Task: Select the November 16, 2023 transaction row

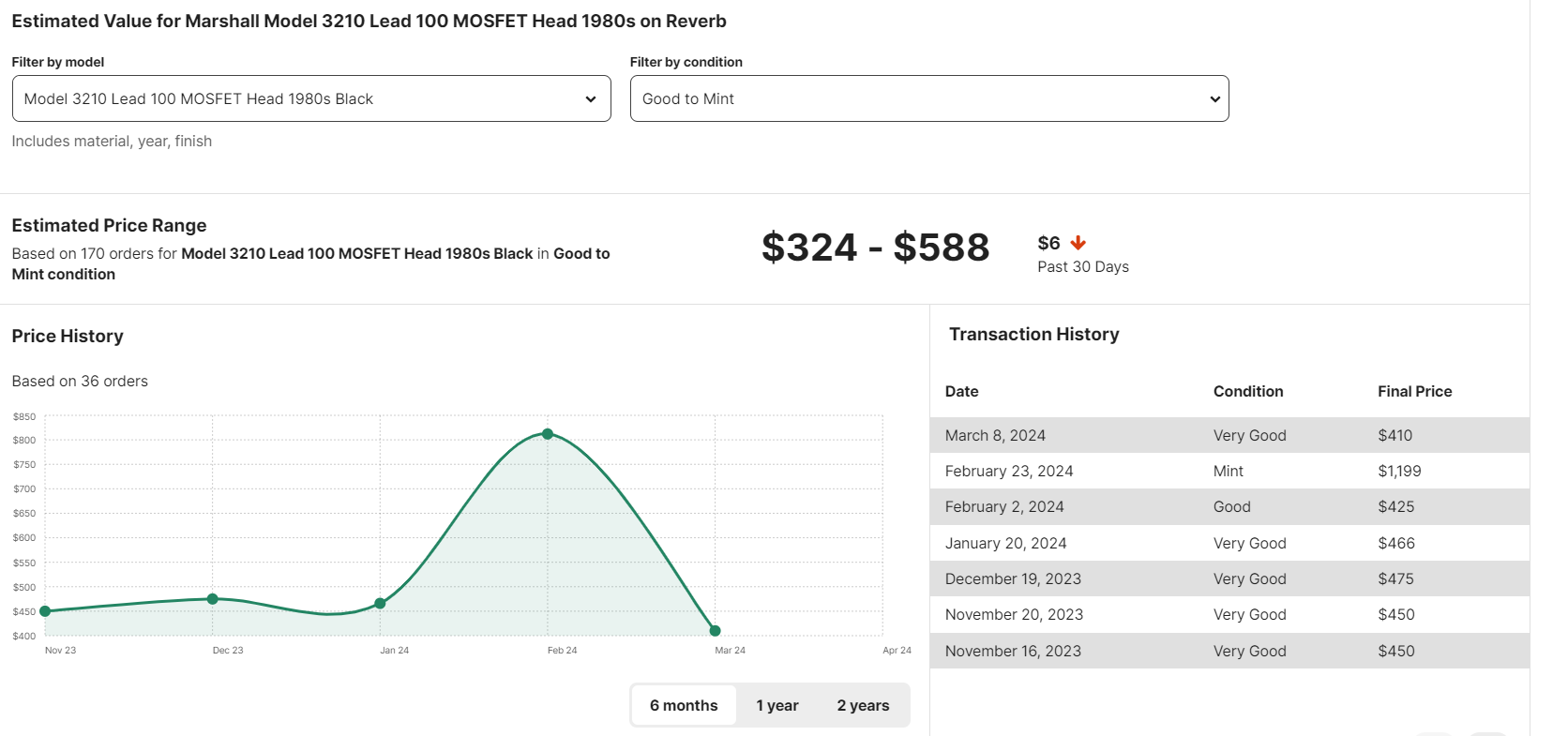Action: tap(1229, 651)
